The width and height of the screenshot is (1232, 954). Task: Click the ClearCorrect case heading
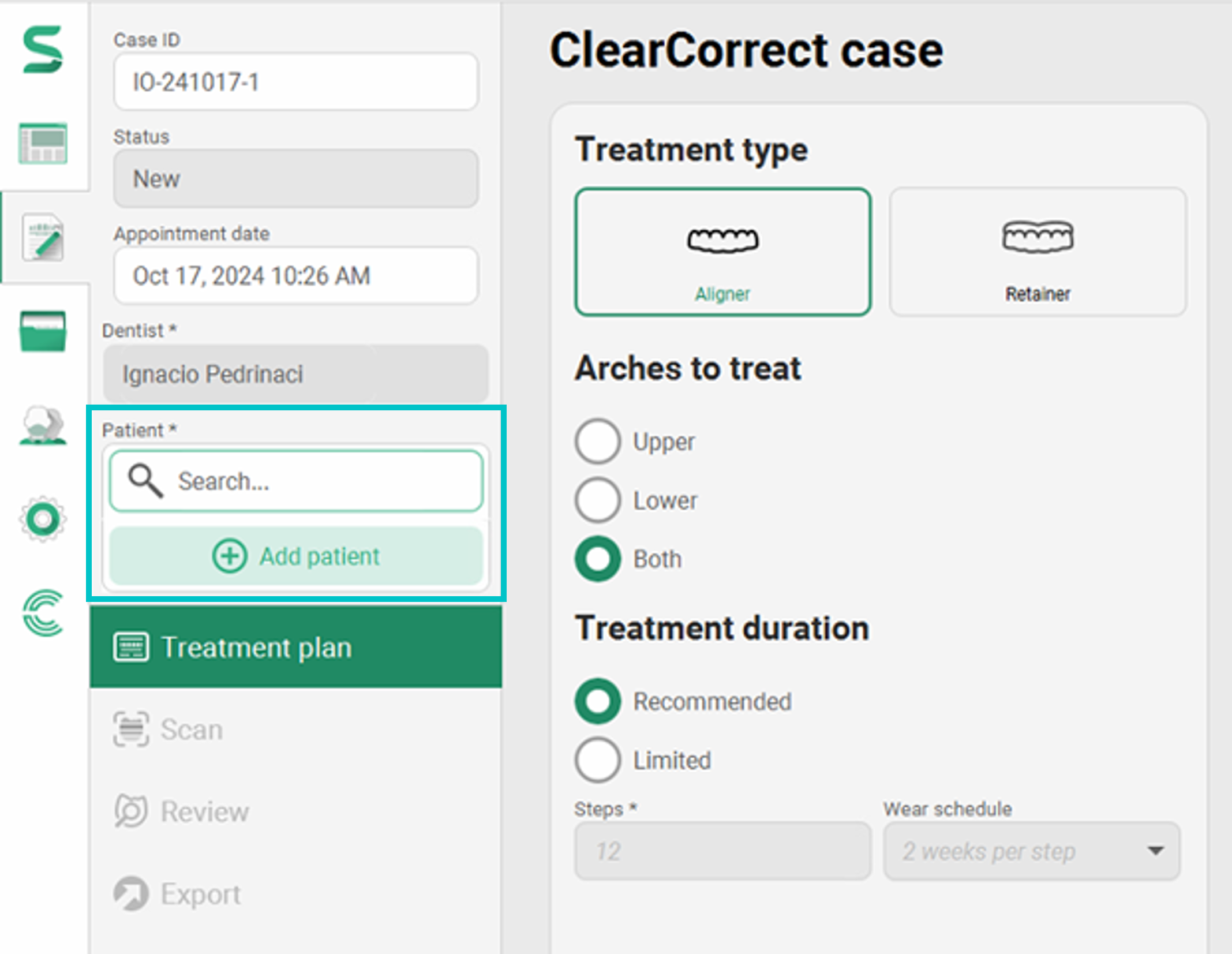point(746,51)
